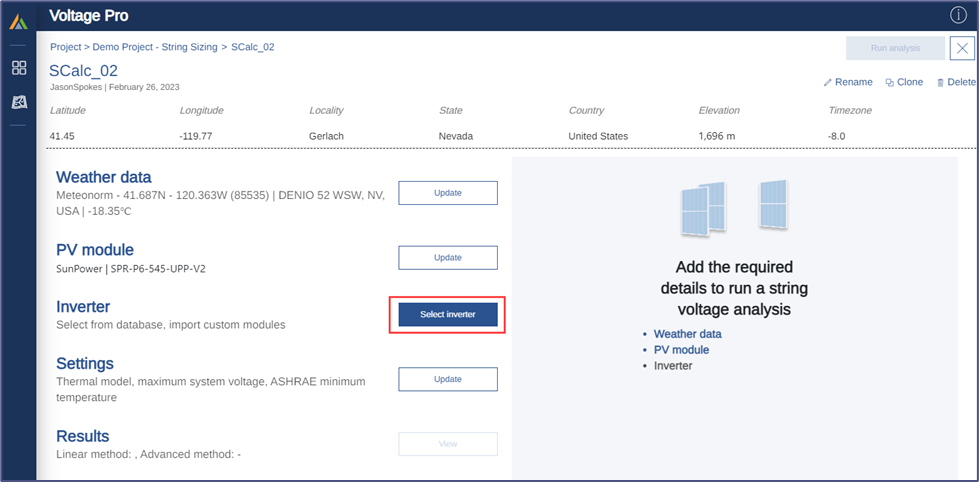Viewport: 979px width, 482px height.
Task: Click the Locality value Gerlach
Action: [x=327, y=136]
